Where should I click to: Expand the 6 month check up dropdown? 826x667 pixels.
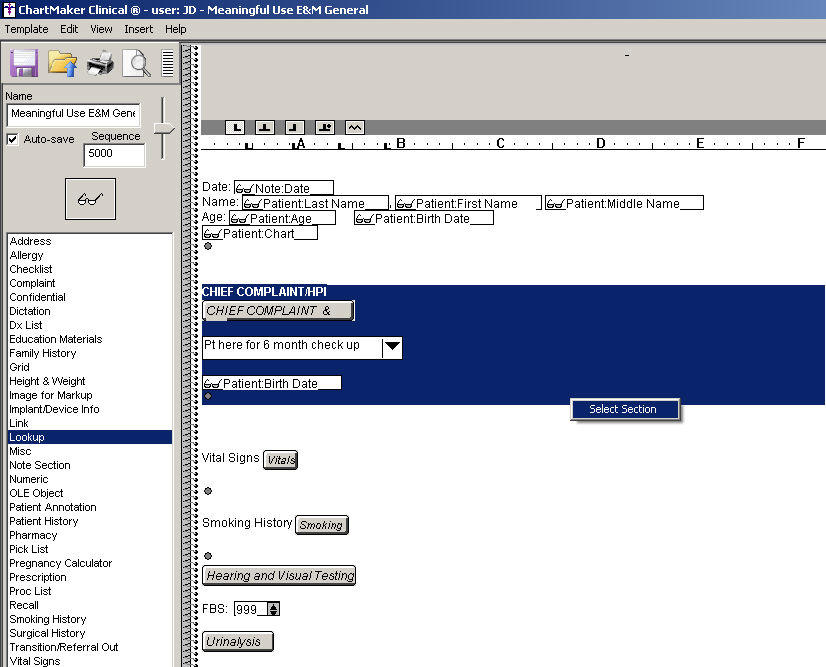(392, 347)
